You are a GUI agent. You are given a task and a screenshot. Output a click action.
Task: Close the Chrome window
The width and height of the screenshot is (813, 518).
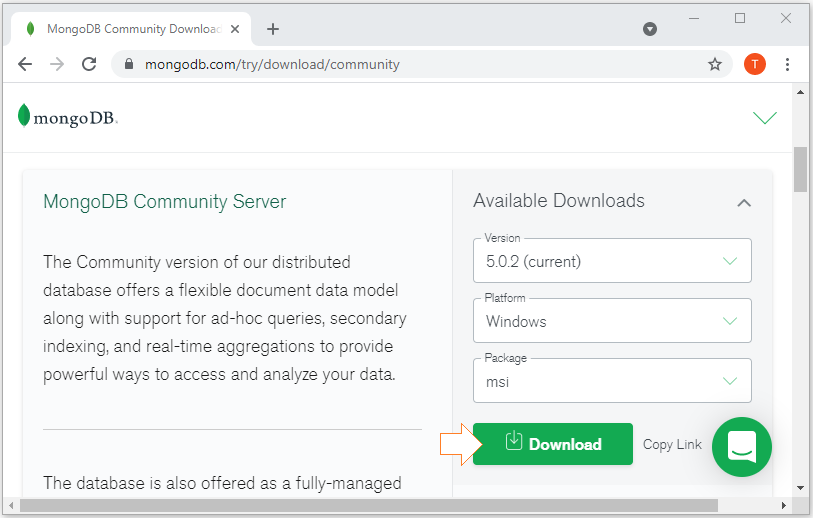[786, 19]
